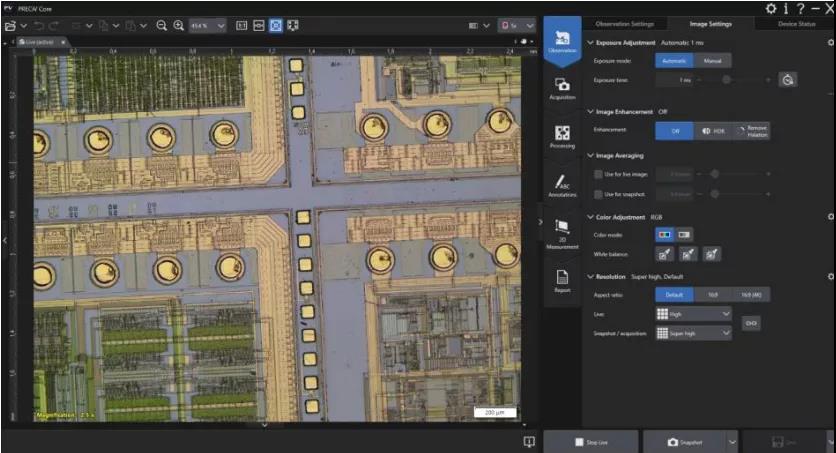Screen dimensions: 836x453
Task: Click the auto exposure icon beside the slider
Action: tap(787, 80)
